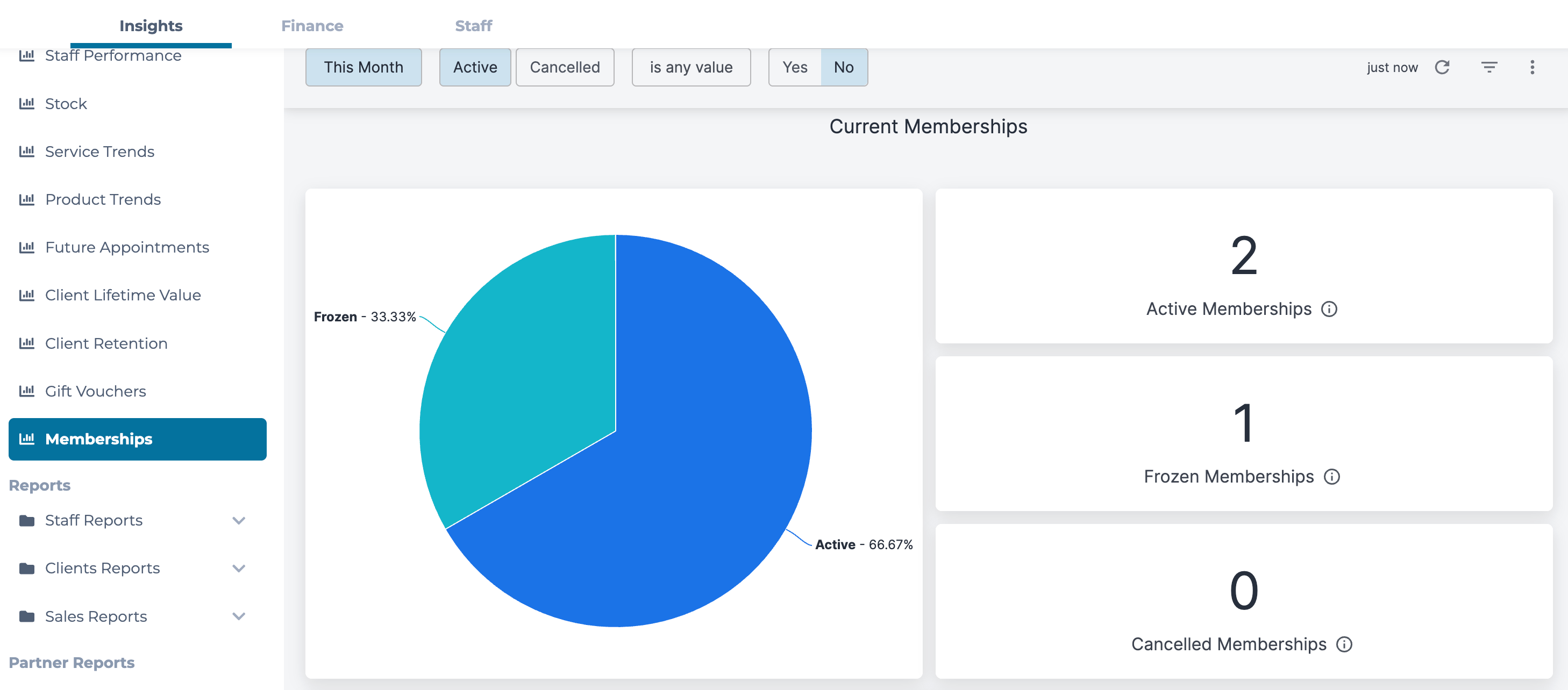Viewport: 1568px width, 690px height.
Task: Open the filters icon in toolbar
Action: (1488, 67)
